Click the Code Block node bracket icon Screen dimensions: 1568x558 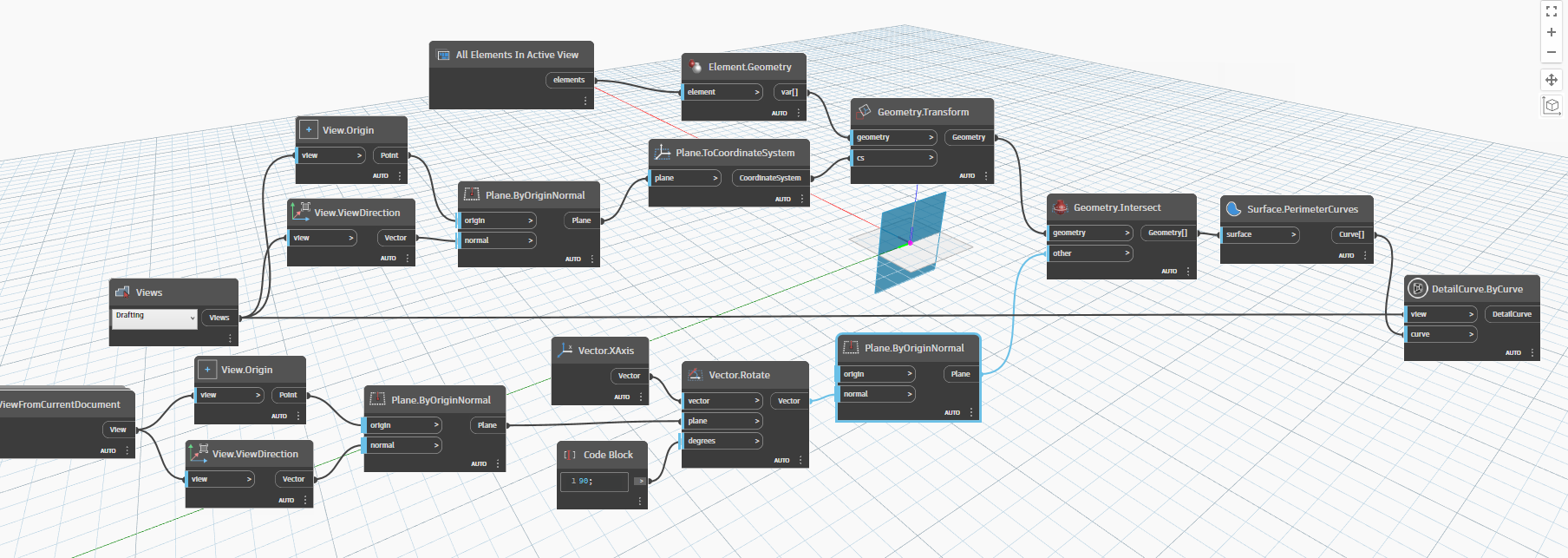click(x=570, y=455)
